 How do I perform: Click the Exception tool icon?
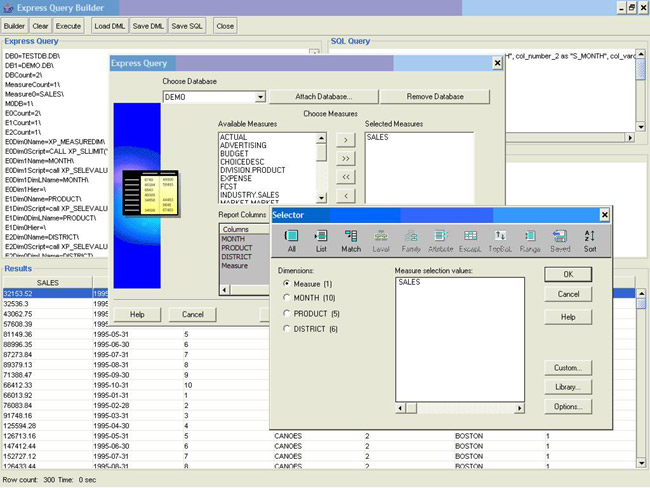(x=470, y=240)
